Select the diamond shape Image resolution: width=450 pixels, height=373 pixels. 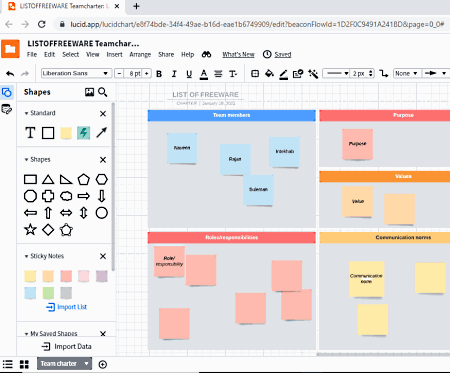point(48,230)
